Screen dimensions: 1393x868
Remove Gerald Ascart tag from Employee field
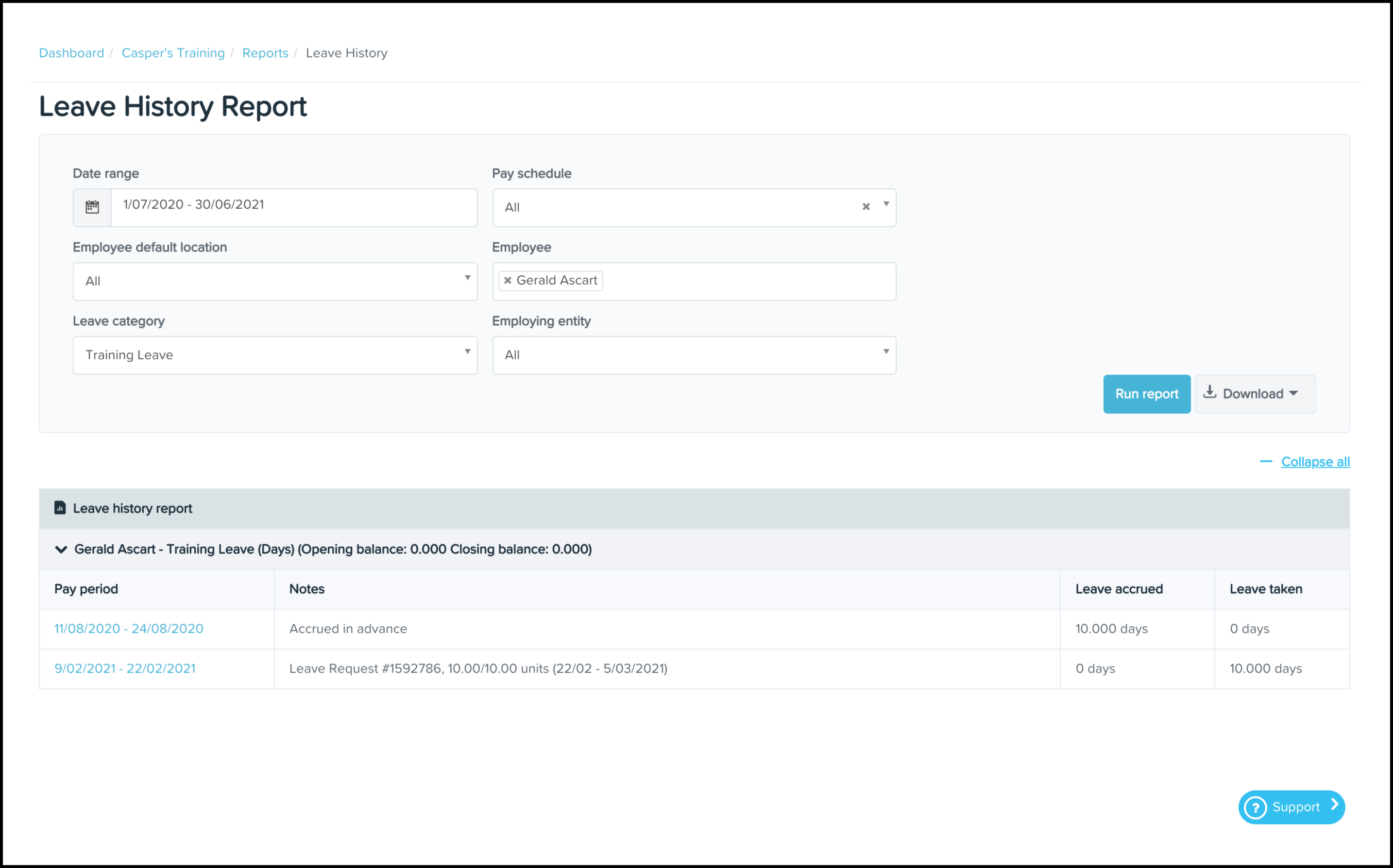coord(508,281)
